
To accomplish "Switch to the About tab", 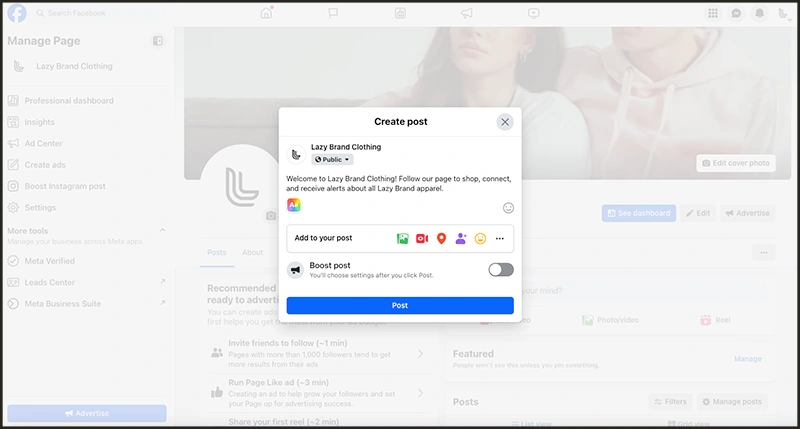I will click(252, 253).
